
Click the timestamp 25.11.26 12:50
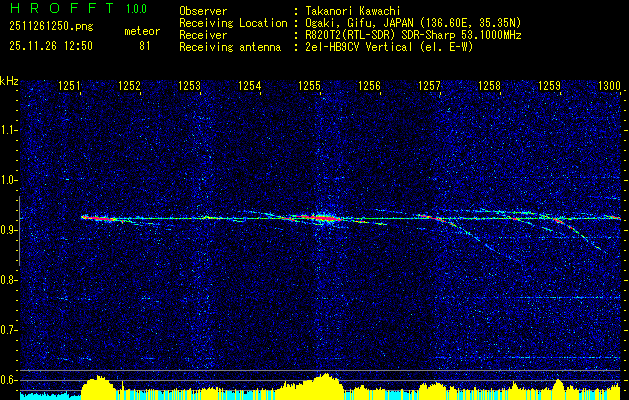click(x=51, y=46)
